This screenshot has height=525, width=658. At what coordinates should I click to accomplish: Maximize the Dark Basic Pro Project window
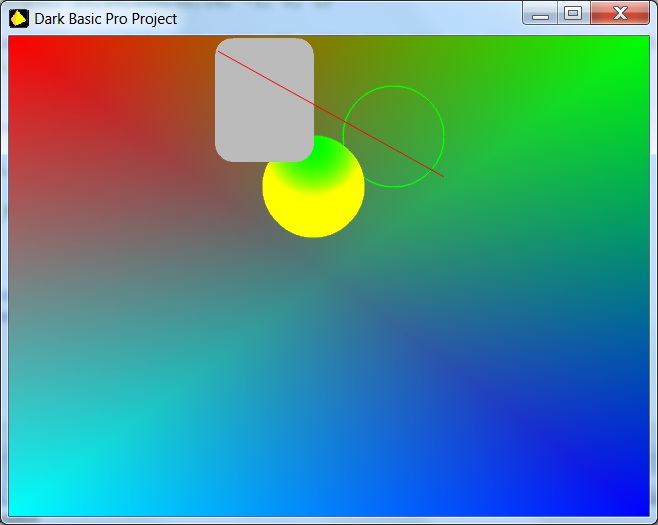pos(573,13)
